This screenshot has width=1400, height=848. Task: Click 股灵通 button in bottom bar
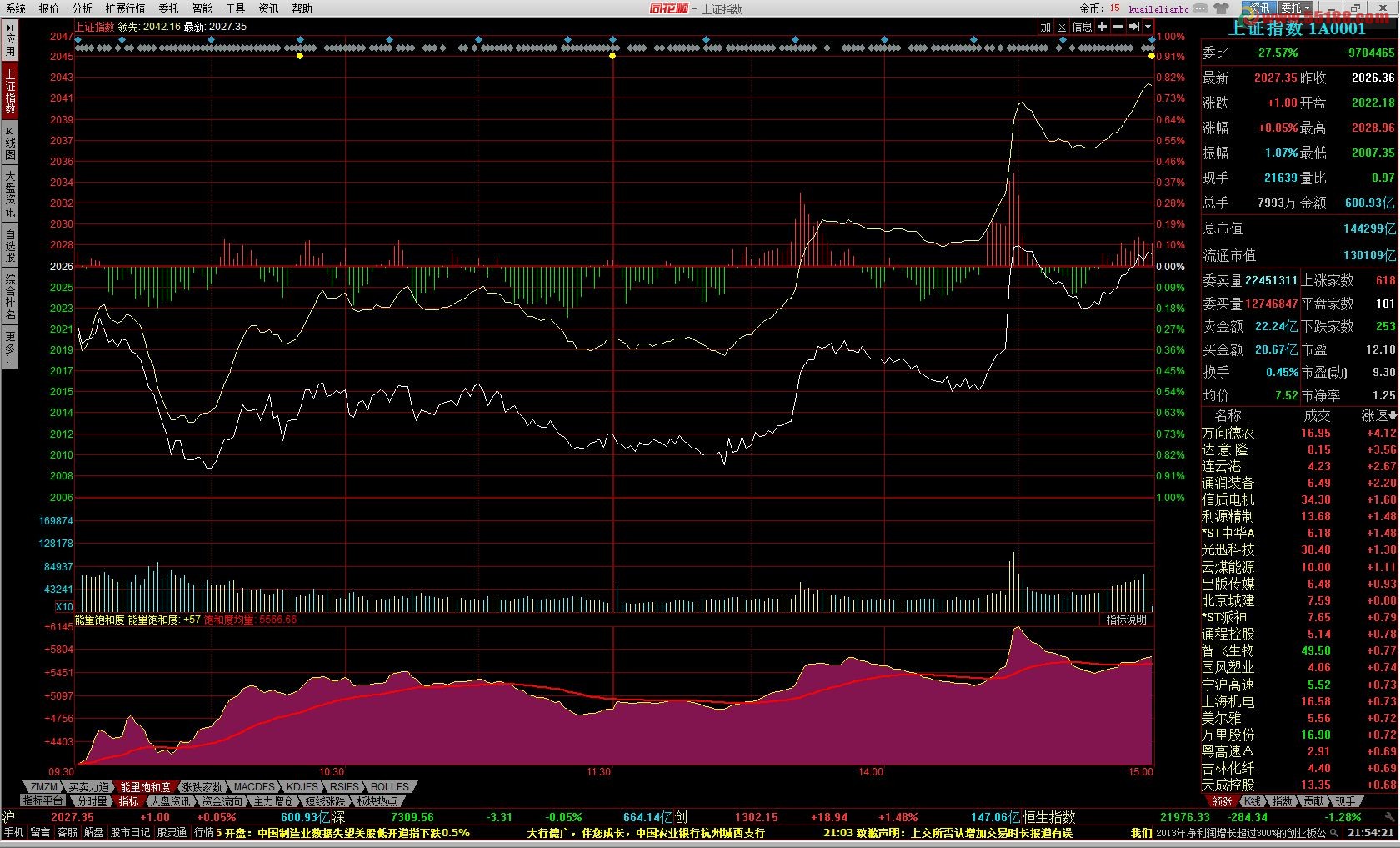pyautogui.click(x=172, y=832)
